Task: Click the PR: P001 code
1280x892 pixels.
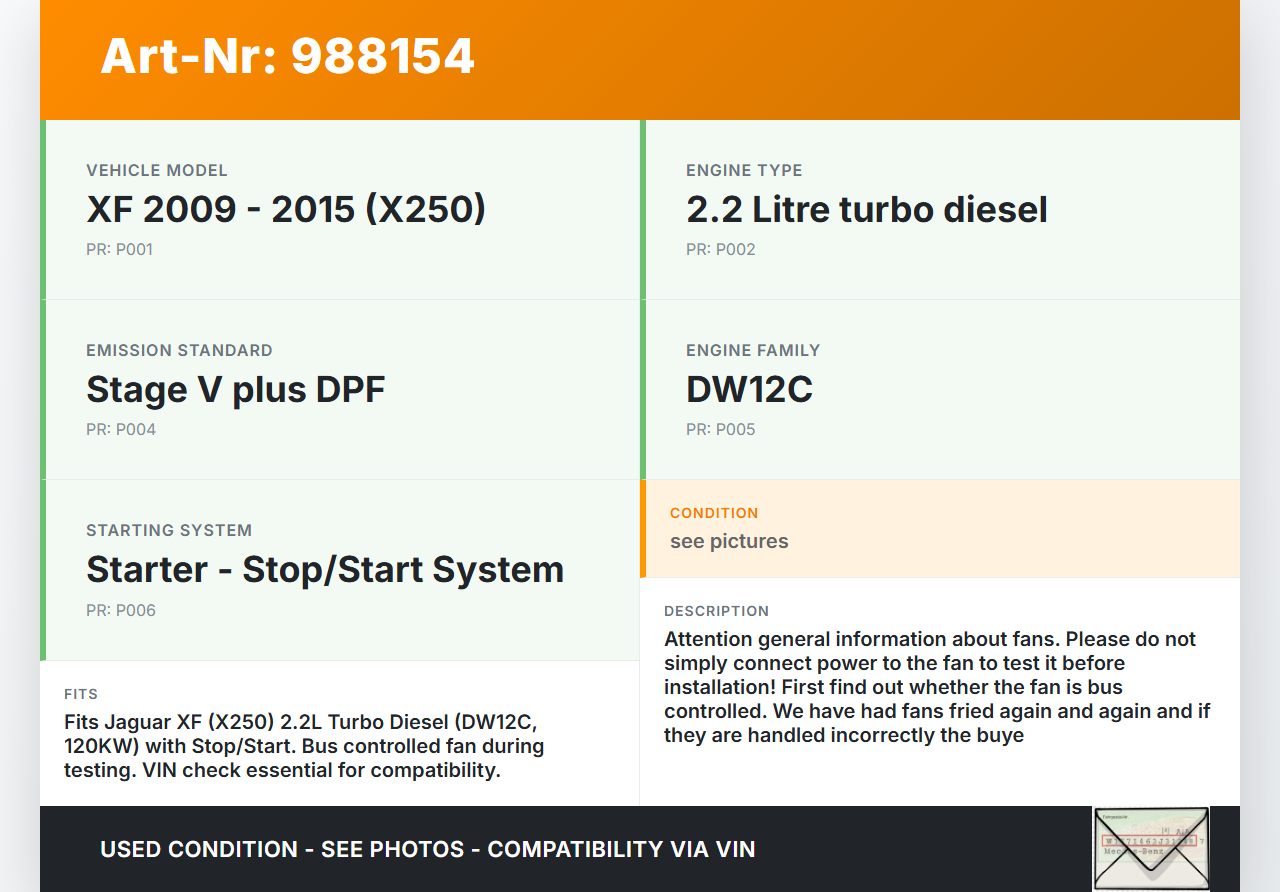Action: [119, 249]
